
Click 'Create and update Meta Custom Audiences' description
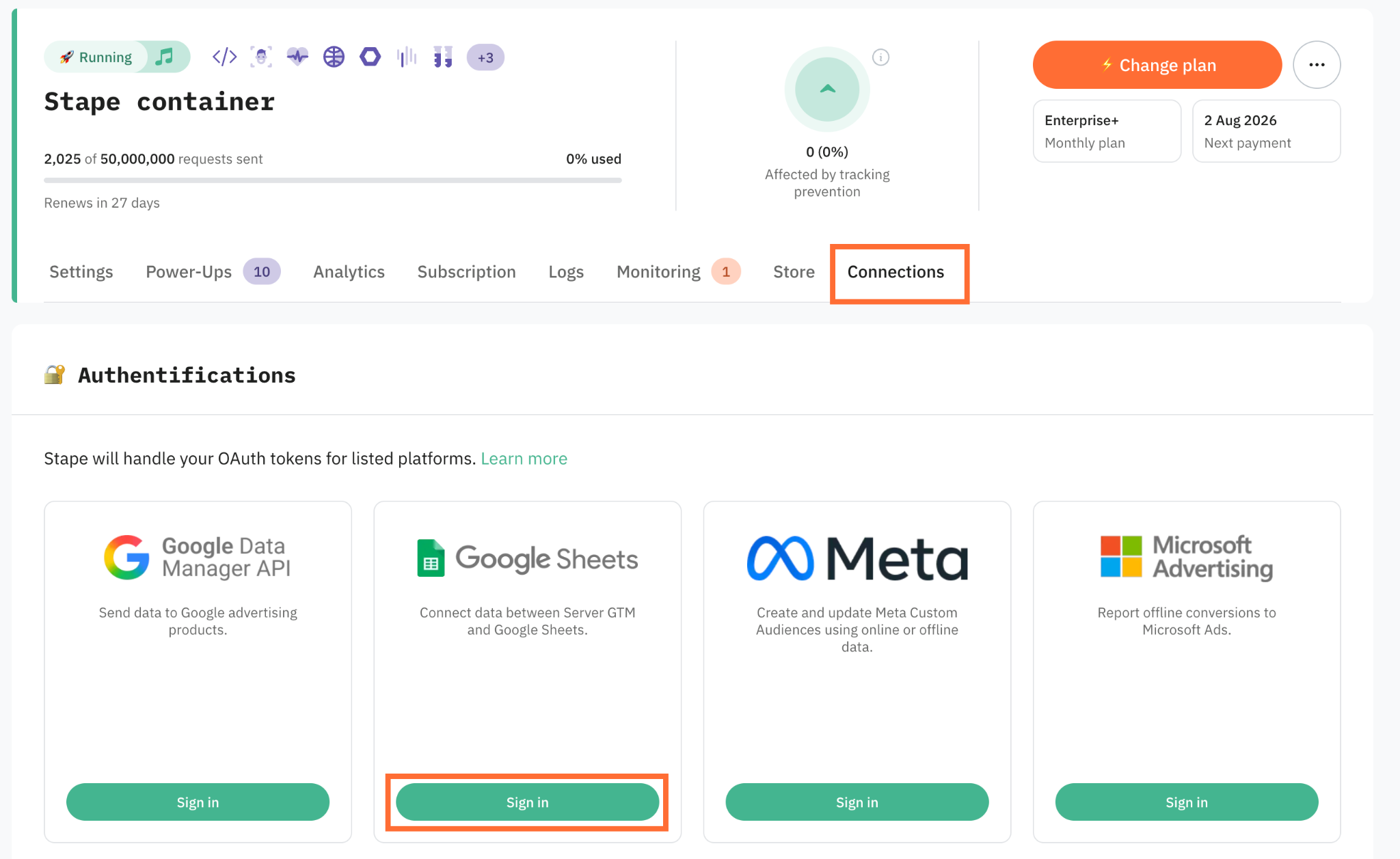click(857, 629)
